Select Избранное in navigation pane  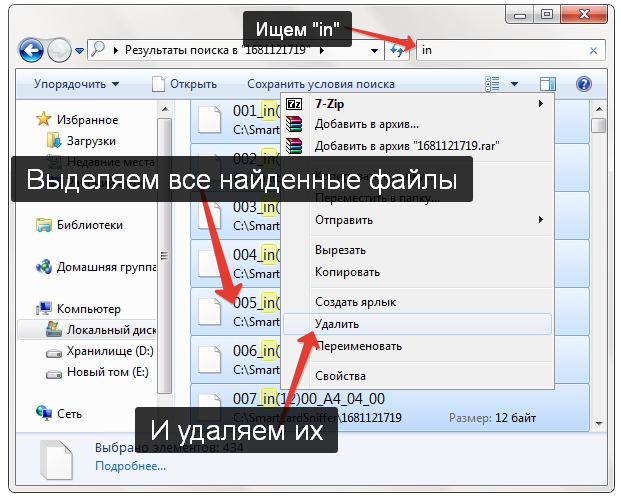[87, 120]
